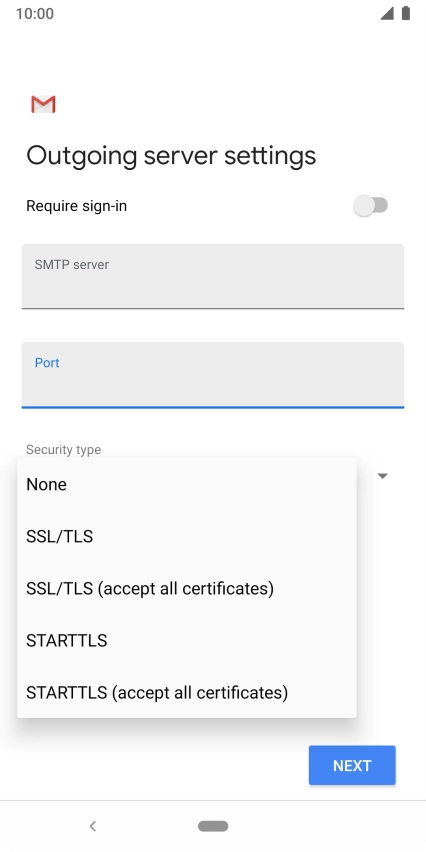Toggle the Require sign-in switch
Viewport: 426px width, 852px height.
371,205
